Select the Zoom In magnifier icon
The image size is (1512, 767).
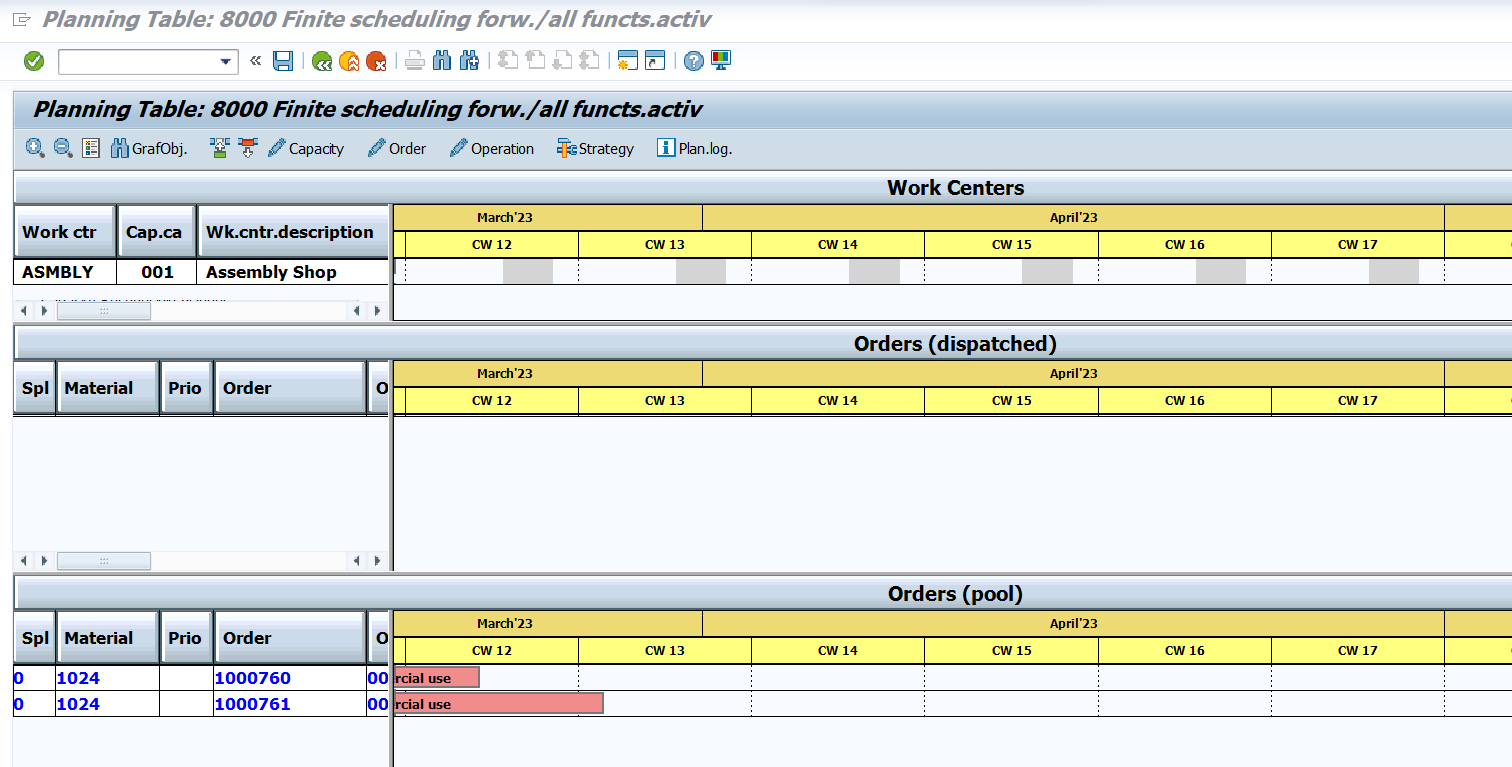coord(35,147)
